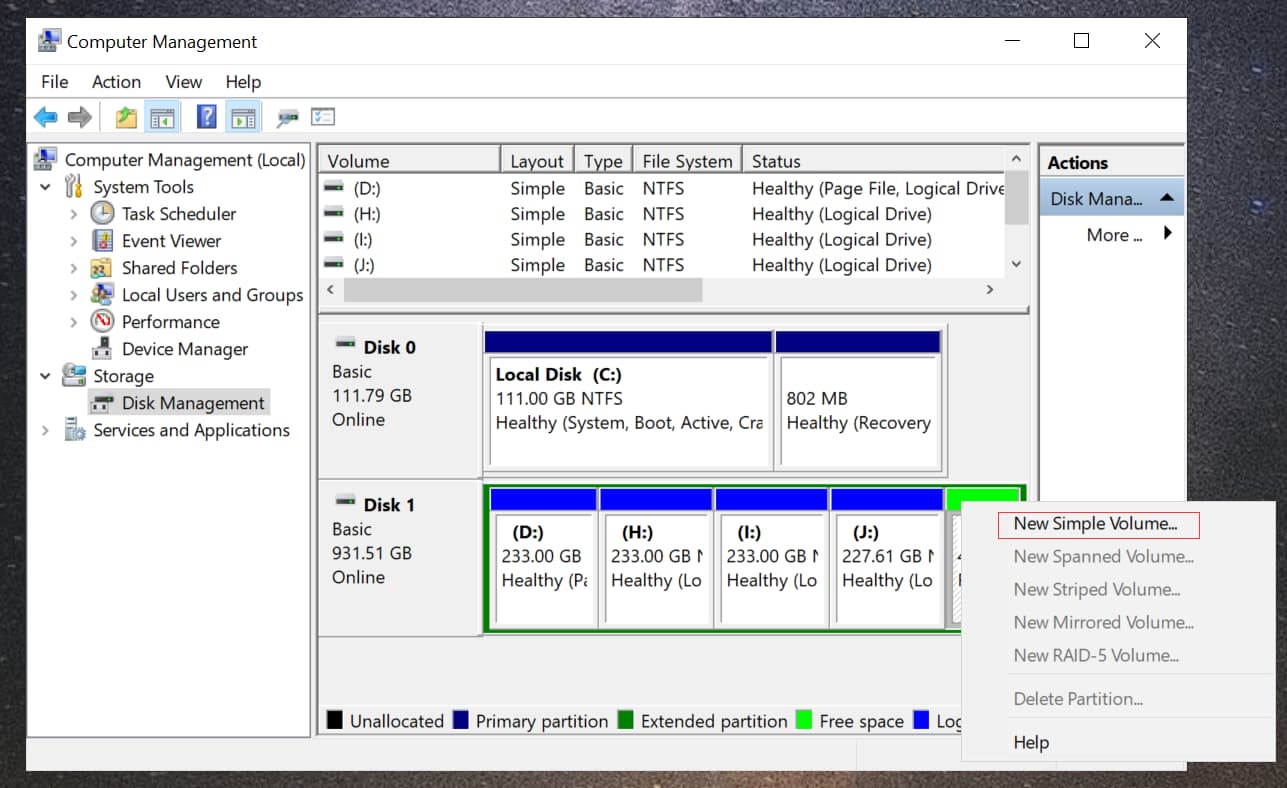The height and width of the screenshot is (788, 1287).
Task: Click the Shared Folders icon
Action: click(102, 267)
